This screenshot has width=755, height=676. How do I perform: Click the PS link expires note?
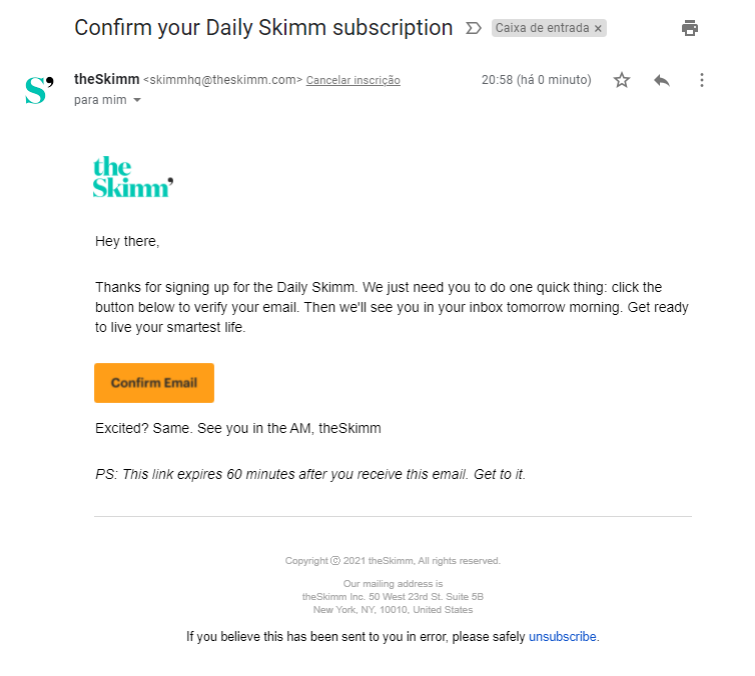310,474
